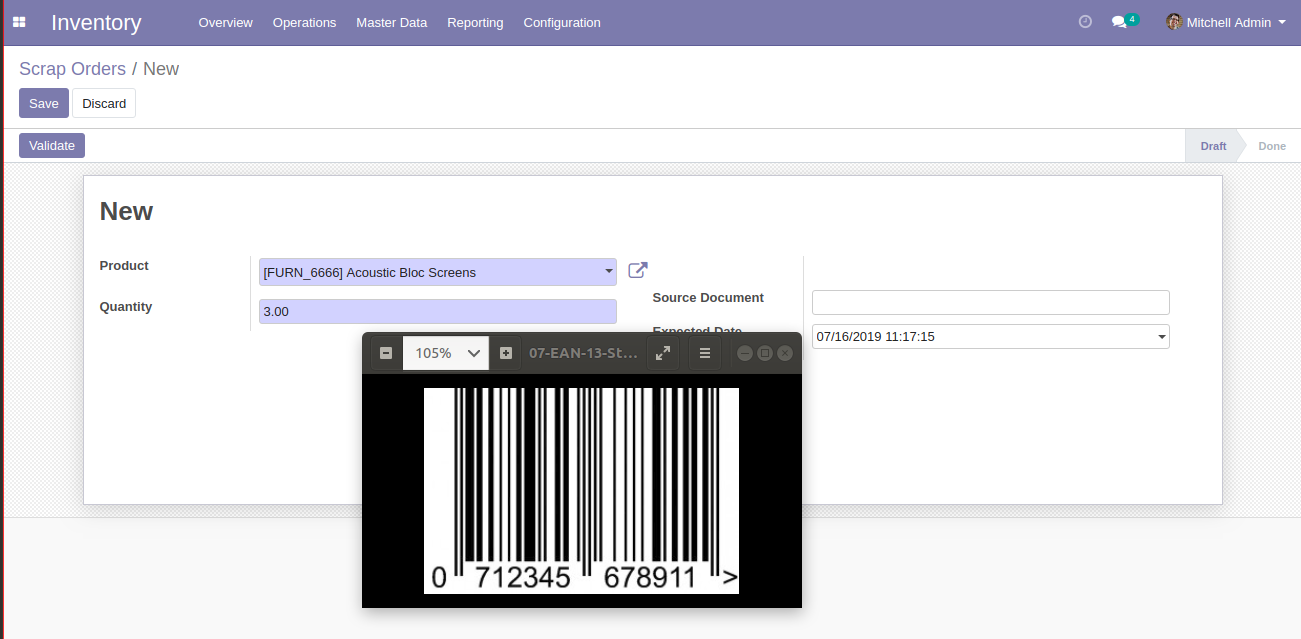Viewport: 1301px width, 639px height.
Task: Discard the scrap order changes
Action: [104, 103]
